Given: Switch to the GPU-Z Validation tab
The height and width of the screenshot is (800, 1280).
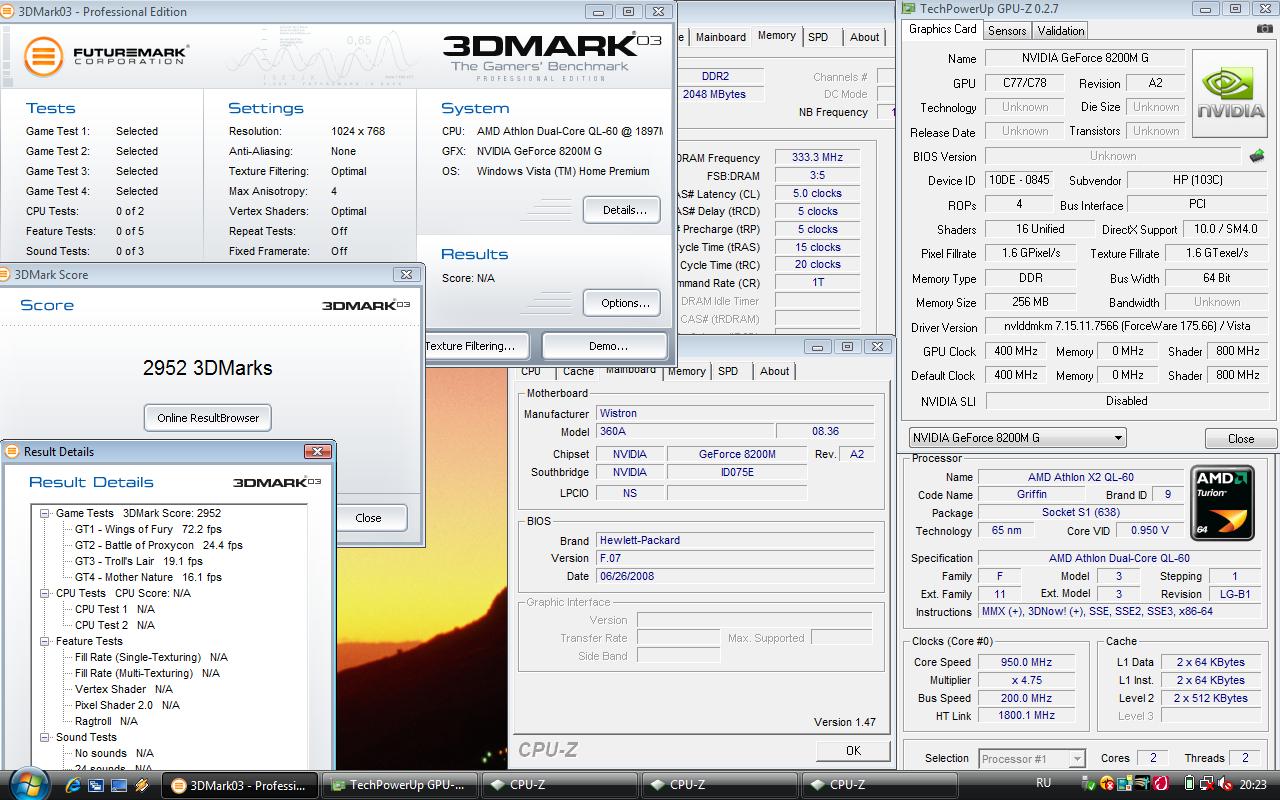Looking at the screenshot, I should point(1061,31).
